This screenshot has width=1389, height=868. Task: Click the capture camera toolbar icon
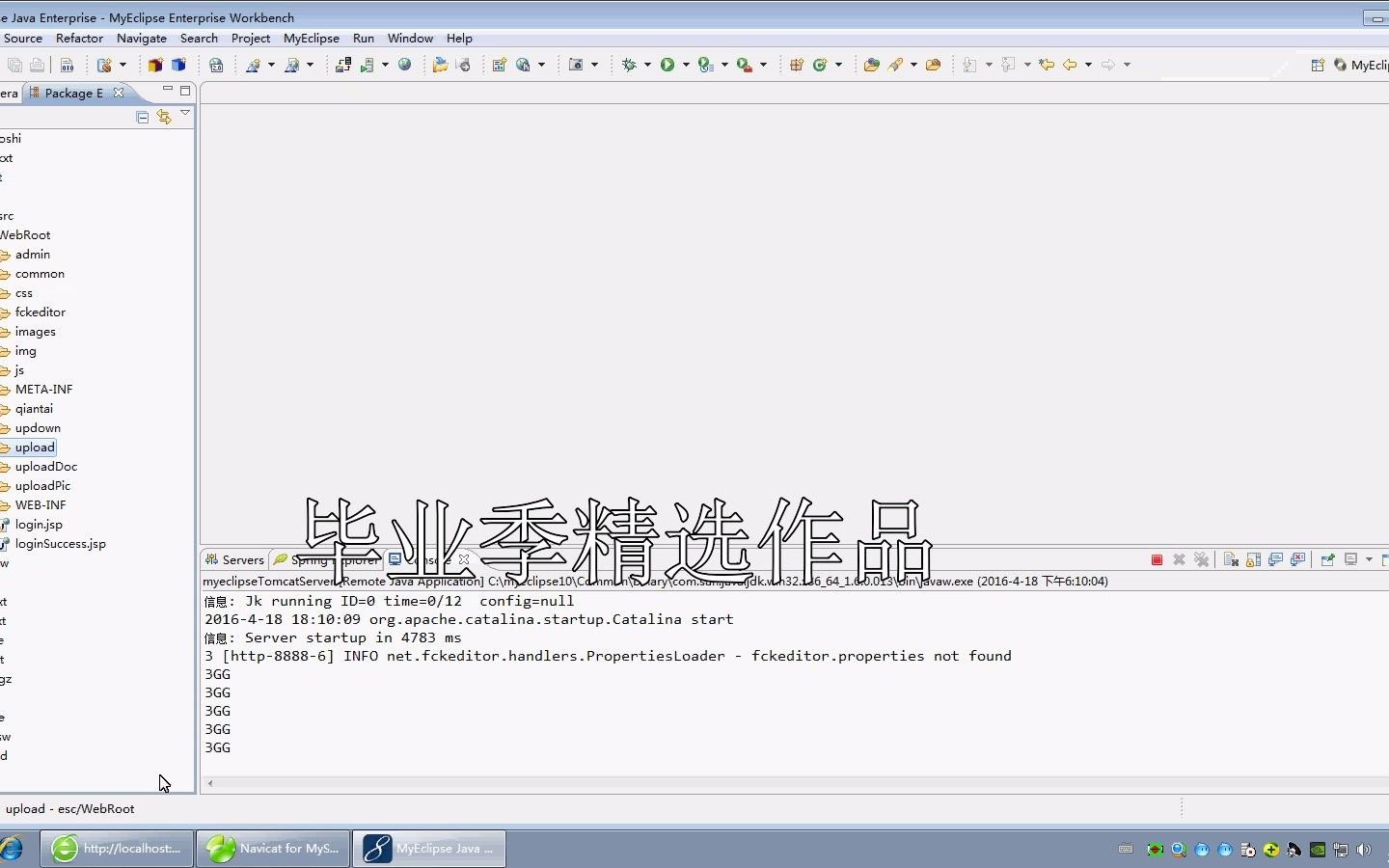(x=576, y=65)
